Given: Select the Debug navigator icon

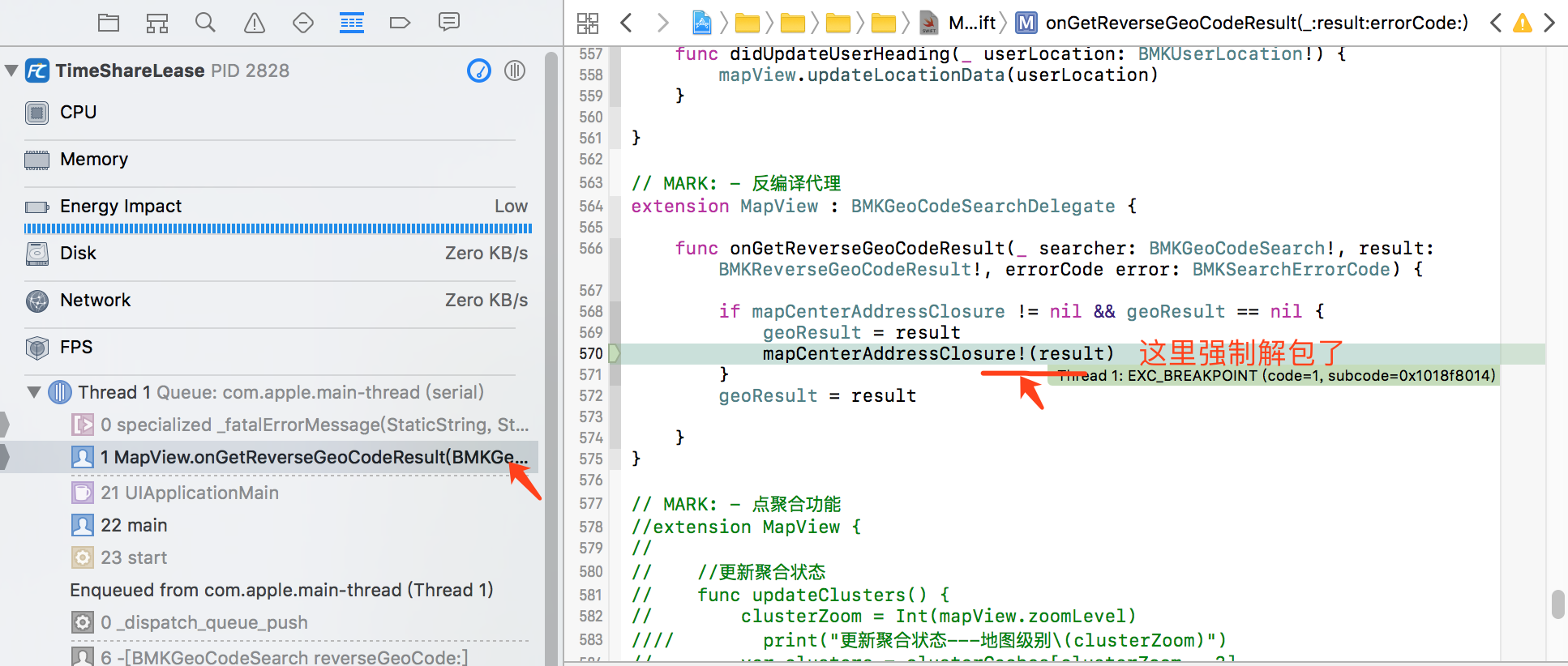Looking at the screenshot, I should coord(352,23).
